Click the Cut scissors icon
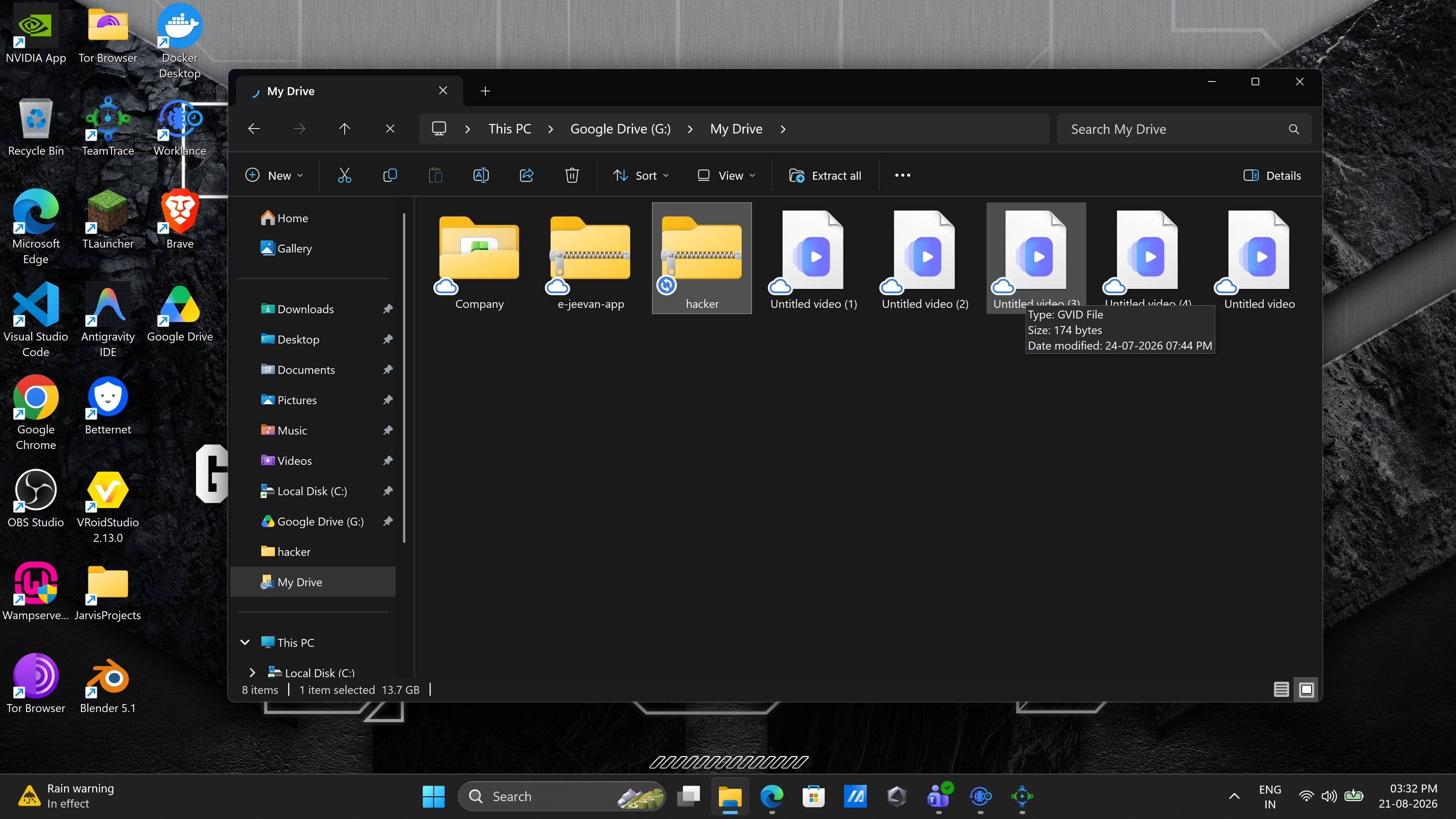This screenshot has height=819, width=1456. point(344,175)
